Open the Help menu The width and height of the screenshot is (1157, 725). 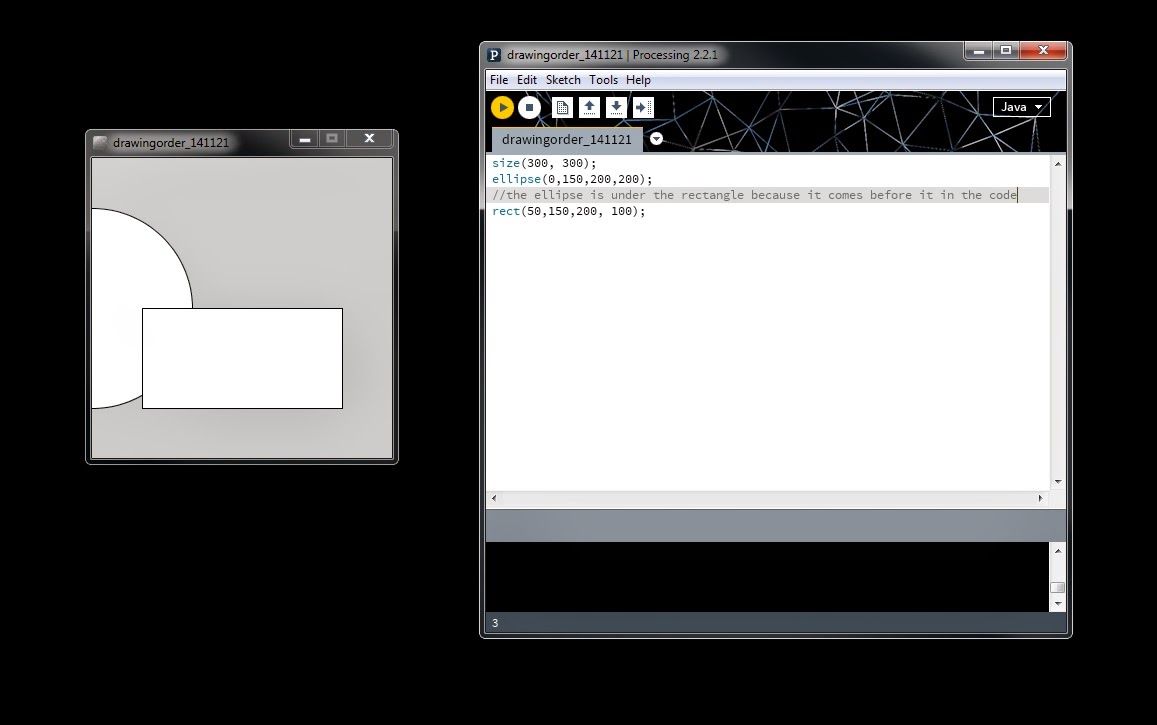638,80
